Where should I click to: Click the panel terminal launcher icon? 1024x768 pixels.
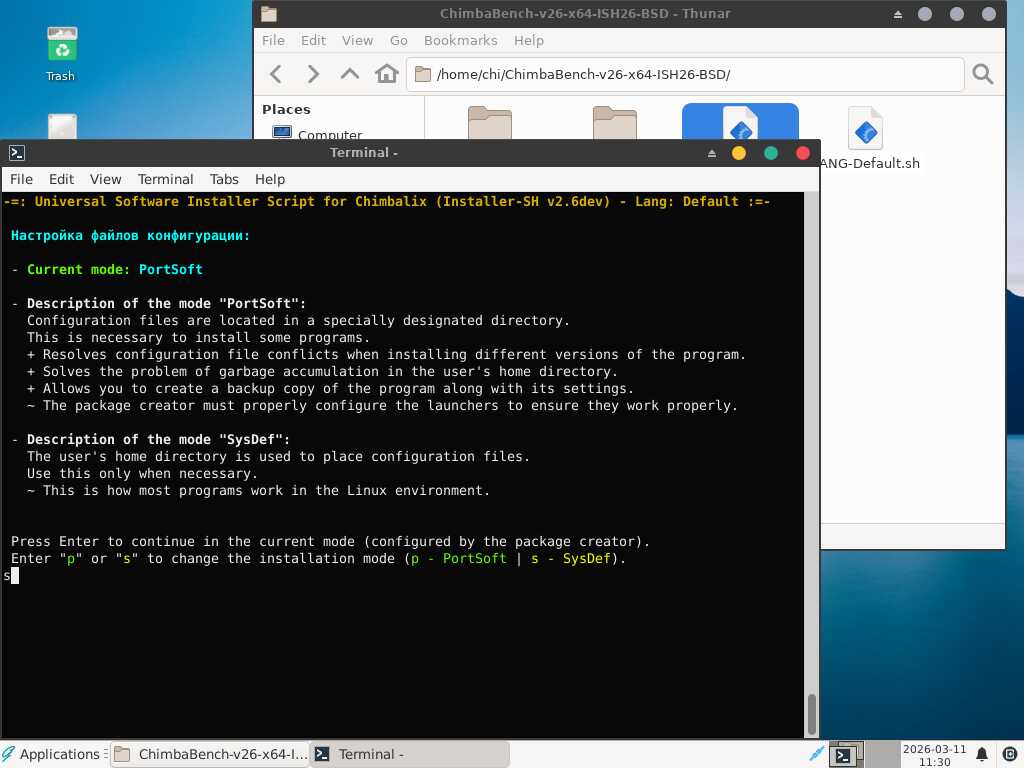pos(845,755)
